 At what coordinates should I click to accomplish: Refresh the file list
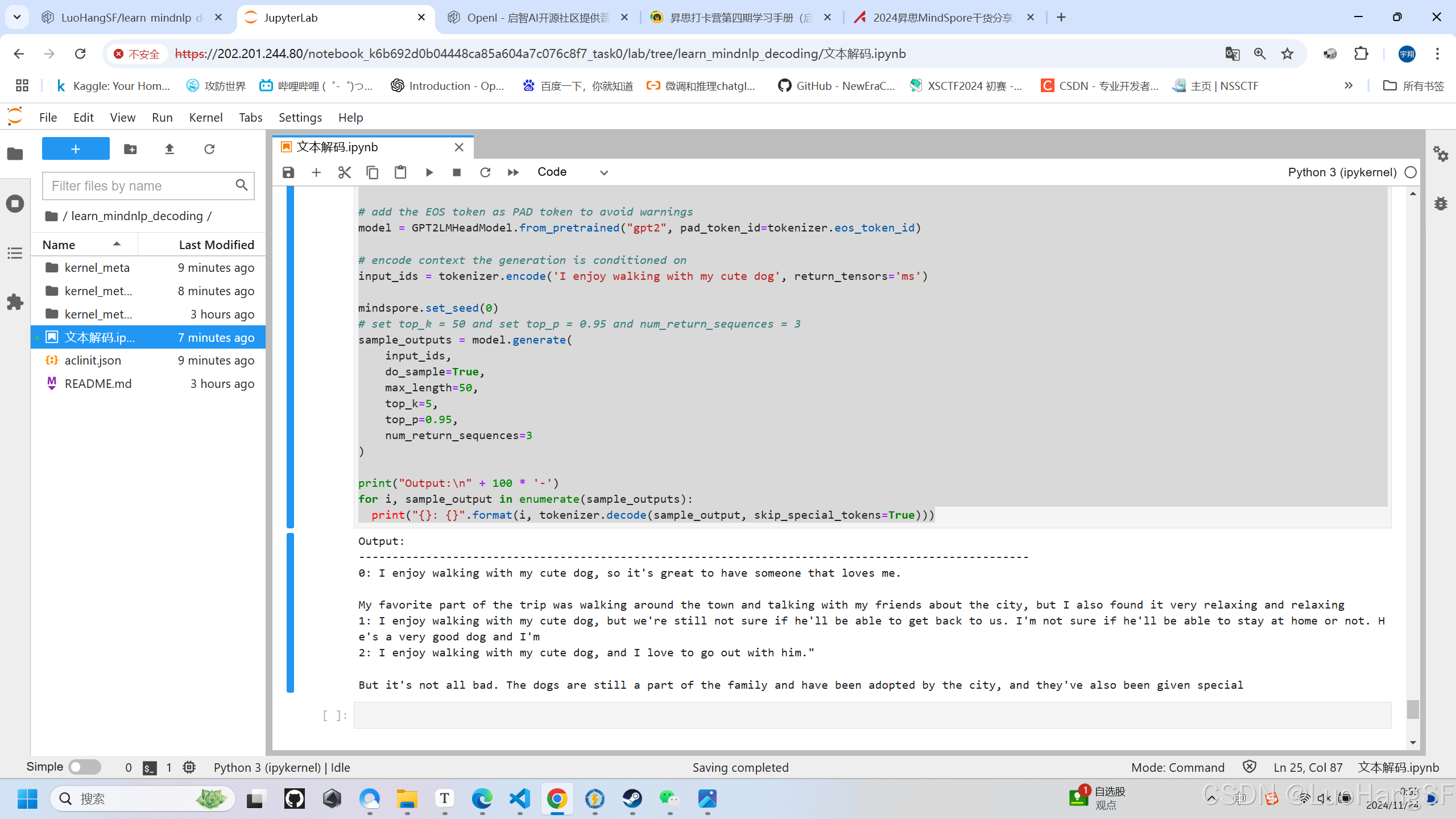tap(209, 149)
